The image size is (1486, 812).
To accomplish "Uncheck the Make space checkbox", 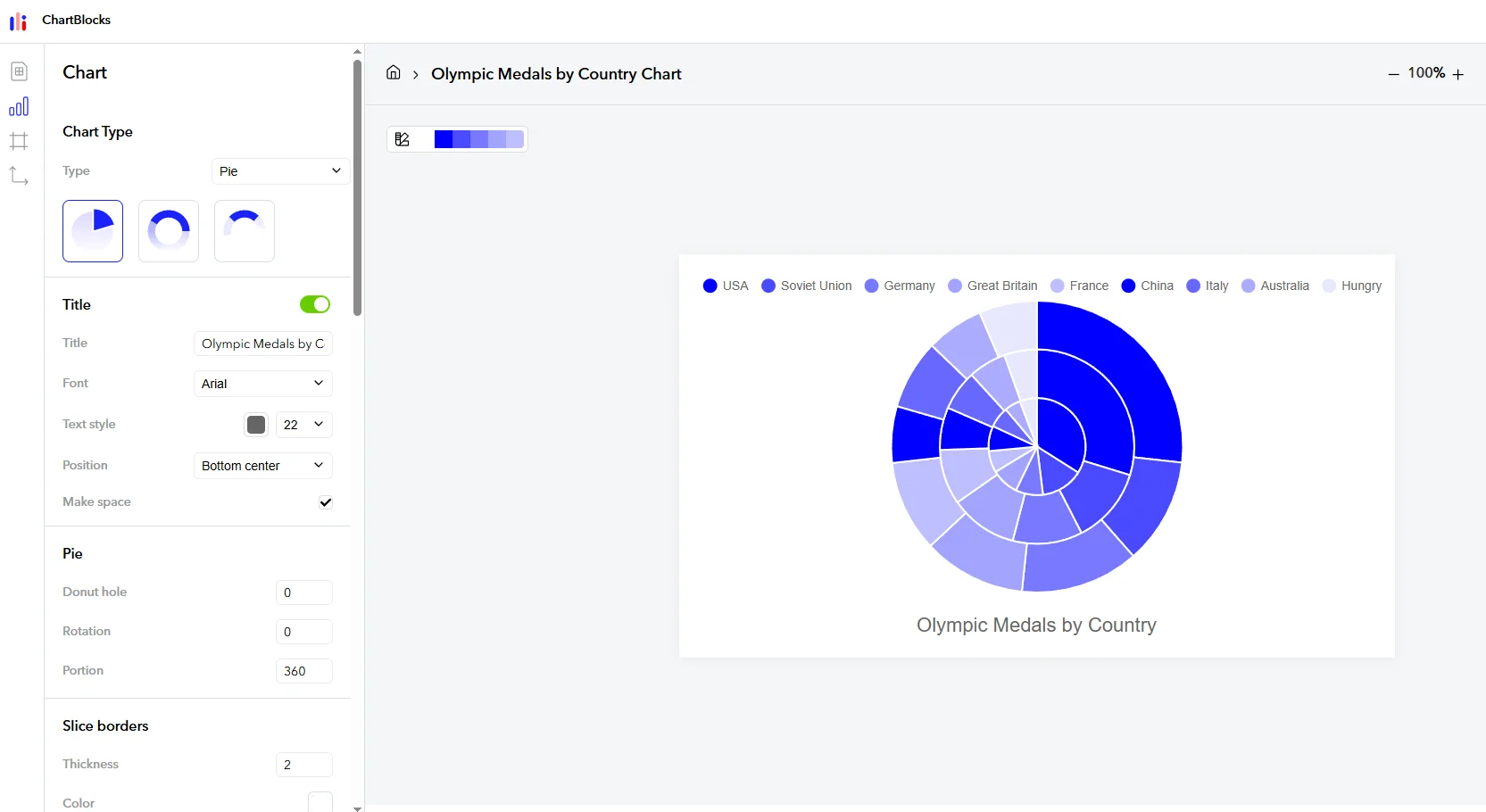I will coord(326,502).
